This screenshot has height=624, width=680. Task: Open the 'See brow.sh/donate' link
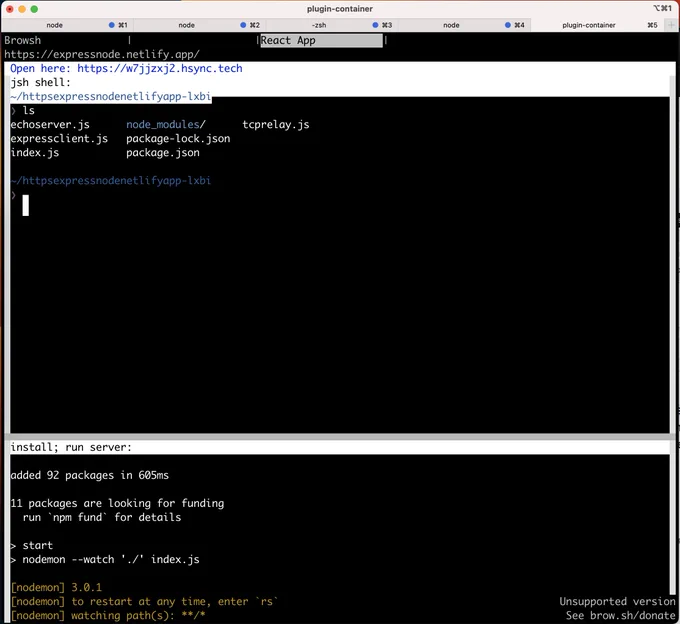(x=620, y=616)
